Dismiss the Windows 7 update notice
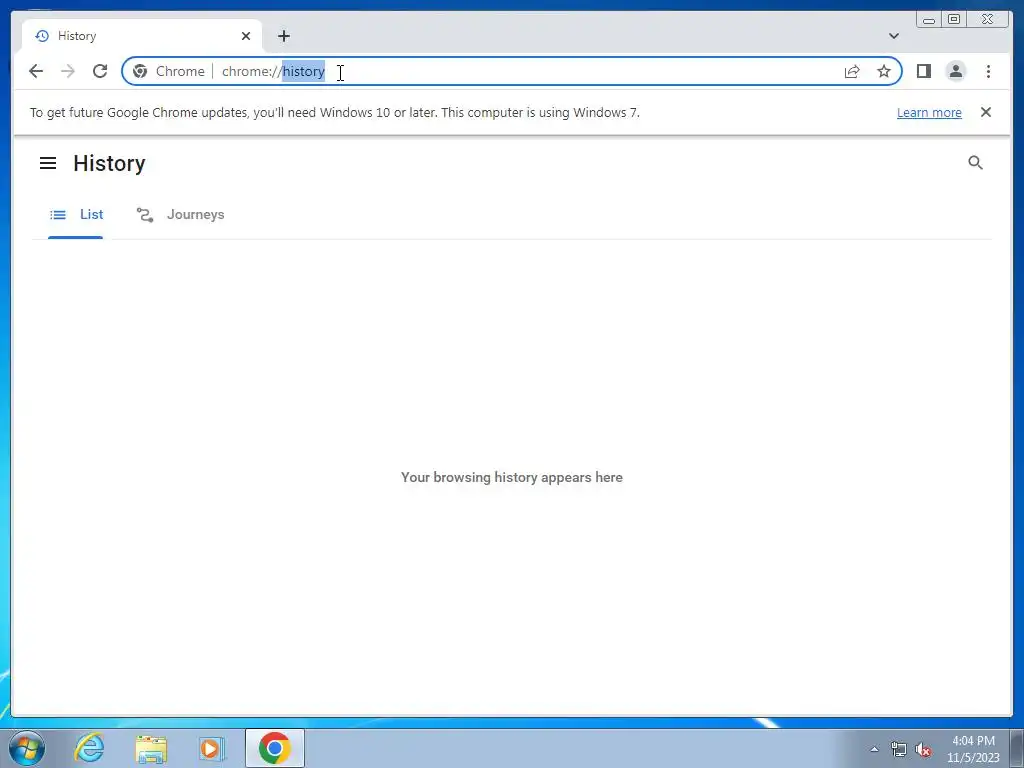This screenshot has height=768, width=1024. coord(986,112)
